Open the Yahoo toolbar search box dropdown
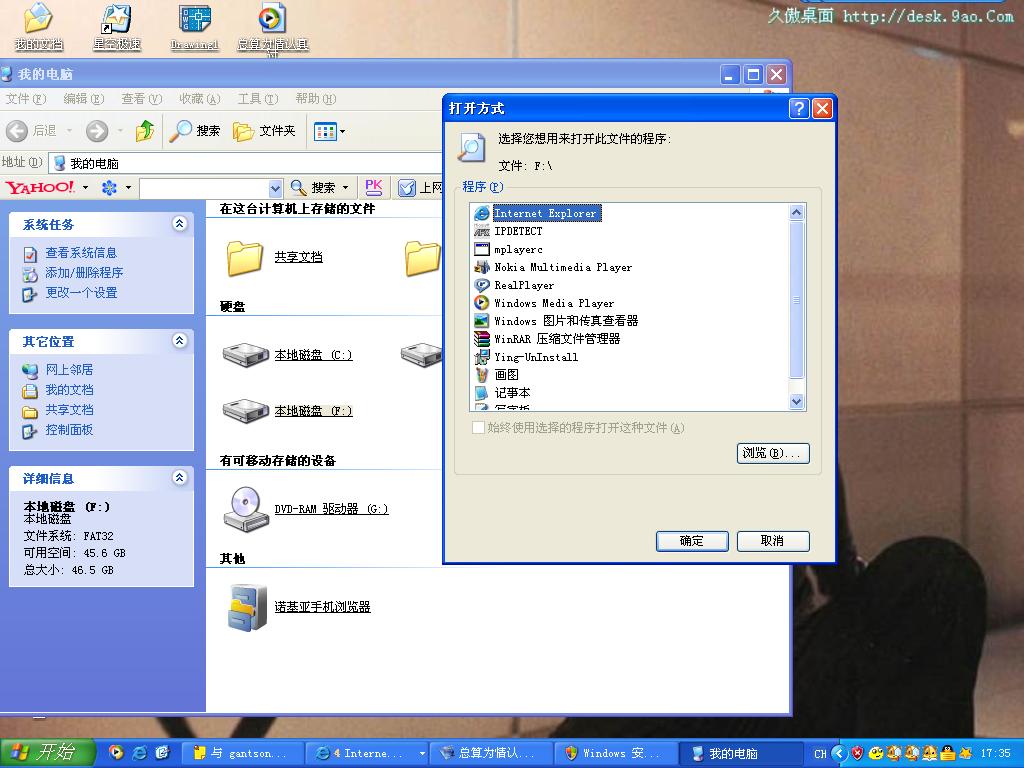This screenshot has width=1024, height=768. (275, 188)
